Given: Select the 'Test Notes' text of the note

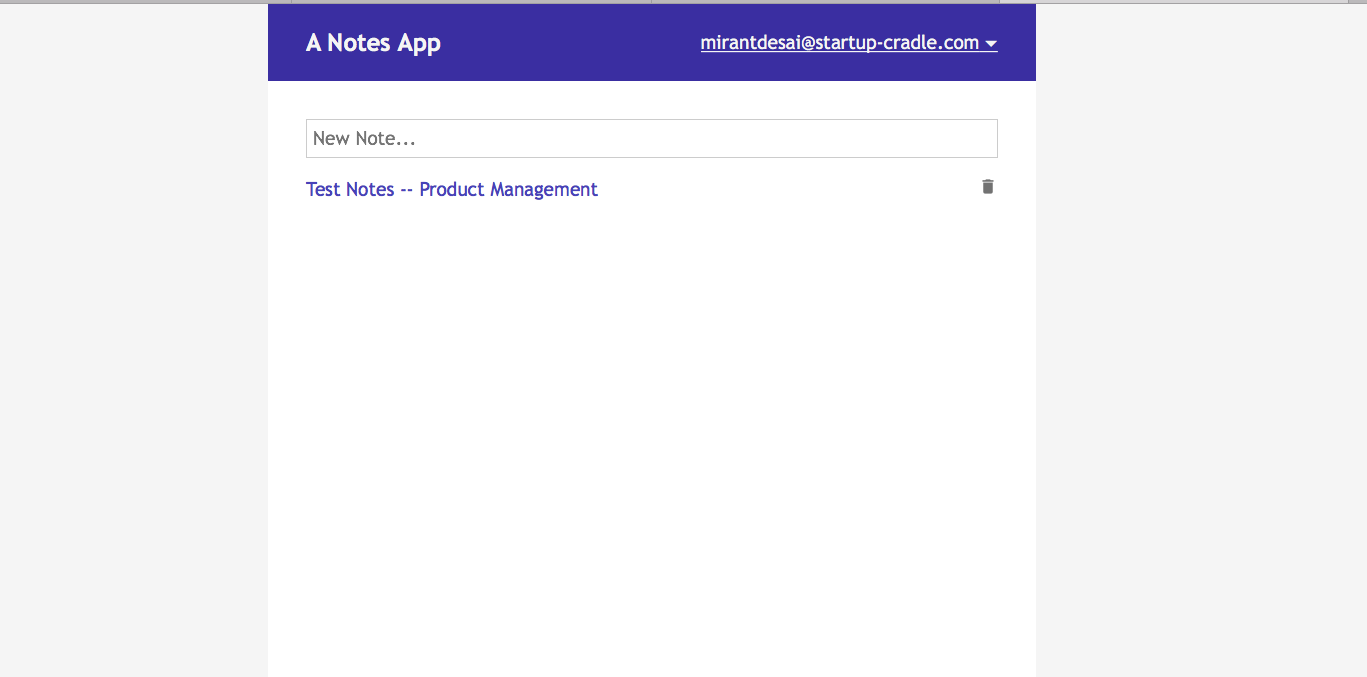Looking at the screenshot, I should pyautogui.click(x=350, y=189).
